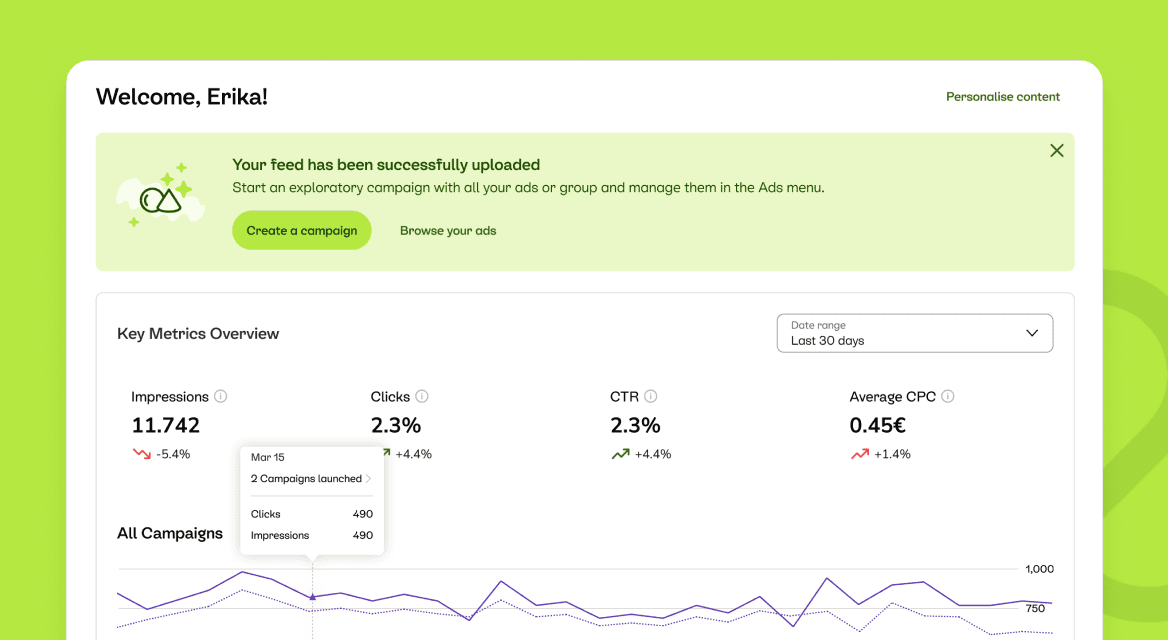The image size is (1168, 640).
Task: Dismiss the feed uploaded banner
Action: 1056,151
